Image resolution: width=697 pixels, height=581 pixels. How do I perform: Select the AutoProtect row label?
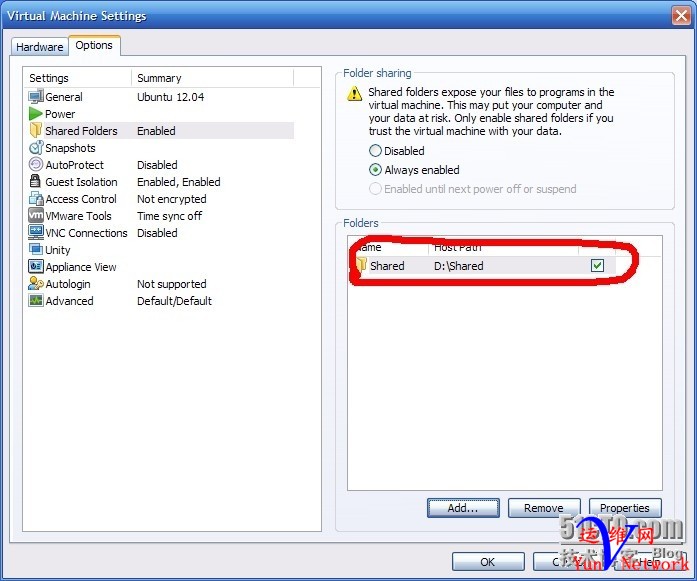74,165
